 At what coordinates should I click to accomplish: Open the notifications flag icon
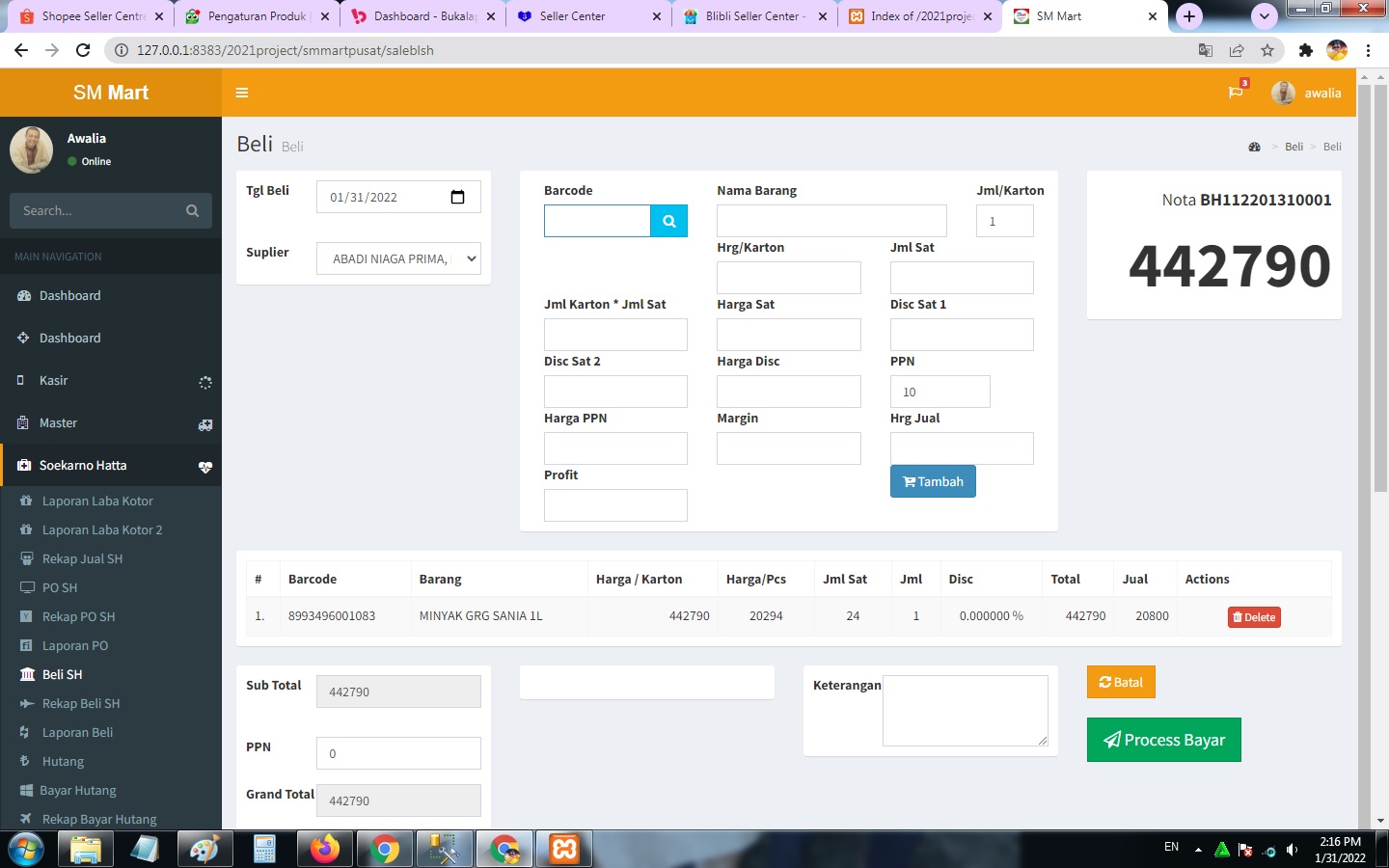coord(1235,93)
